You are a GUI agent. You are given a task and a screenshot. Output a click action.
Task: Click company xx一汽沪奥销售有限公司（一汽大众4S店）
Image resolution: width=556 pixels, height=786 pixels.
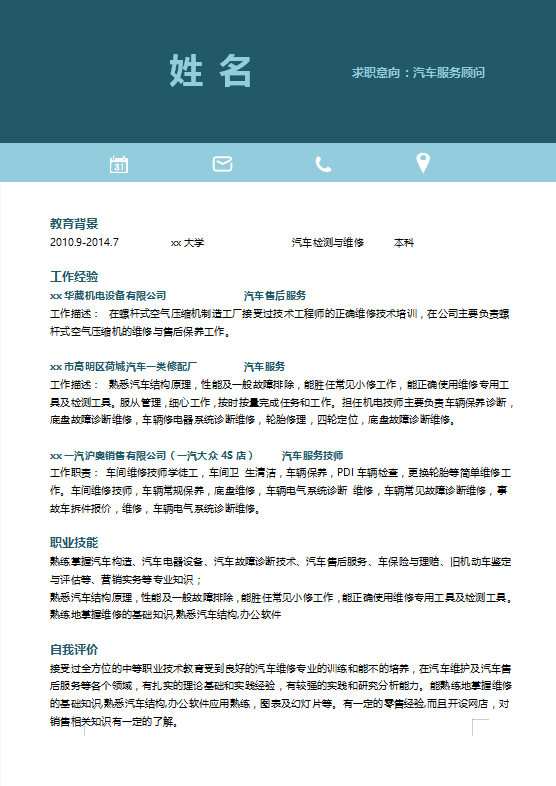click(151, 456)
